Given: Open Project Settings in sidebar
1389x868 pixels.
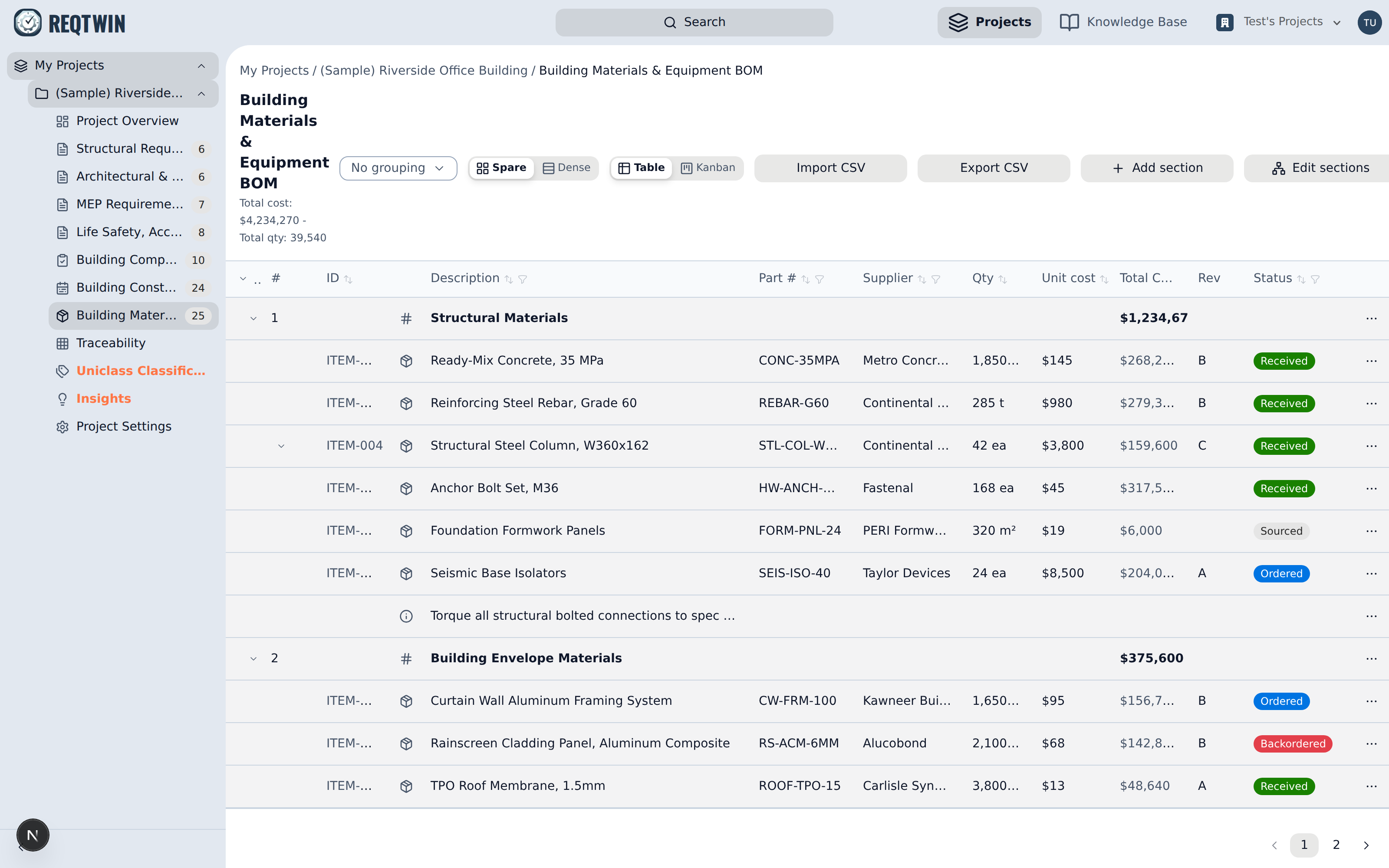Looking at the screenshot, I should 133,427.
